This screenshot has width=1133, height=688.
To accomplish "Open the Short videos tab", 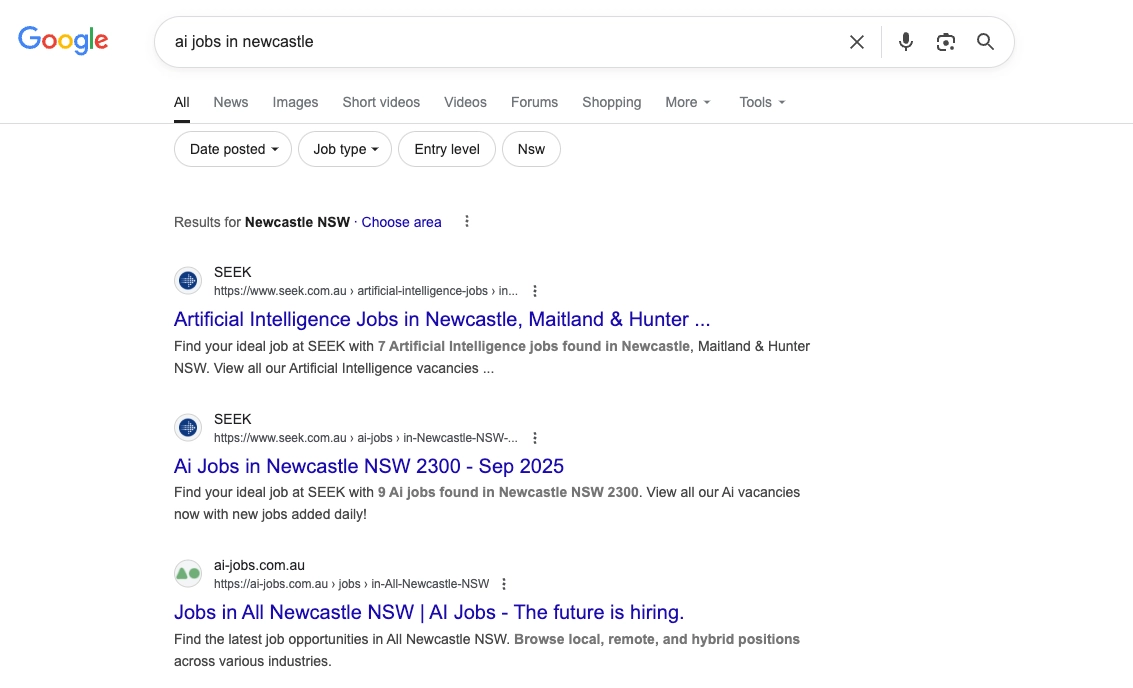I will (381, 102).
